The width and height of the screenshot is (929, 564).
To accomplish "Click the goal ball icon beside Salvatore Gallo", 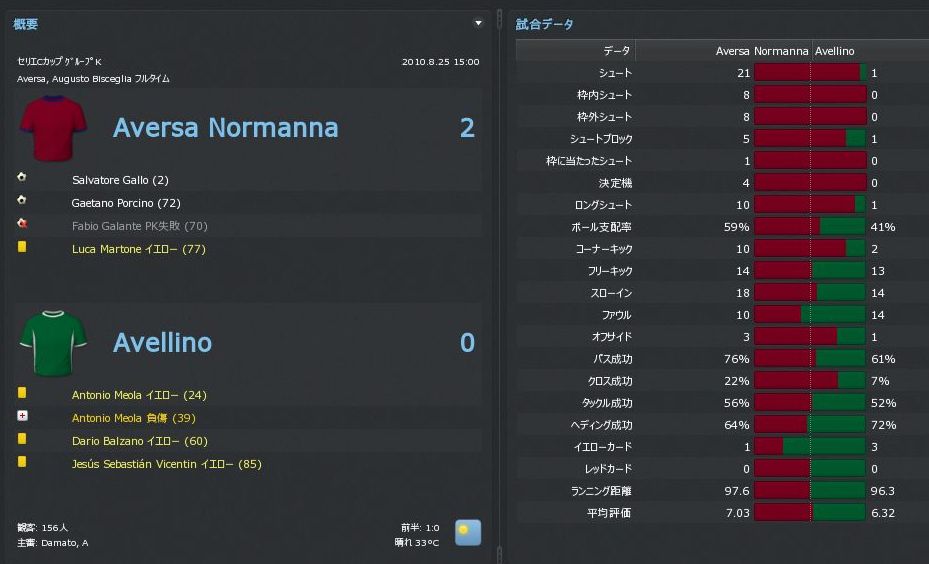I will (22, 178).
